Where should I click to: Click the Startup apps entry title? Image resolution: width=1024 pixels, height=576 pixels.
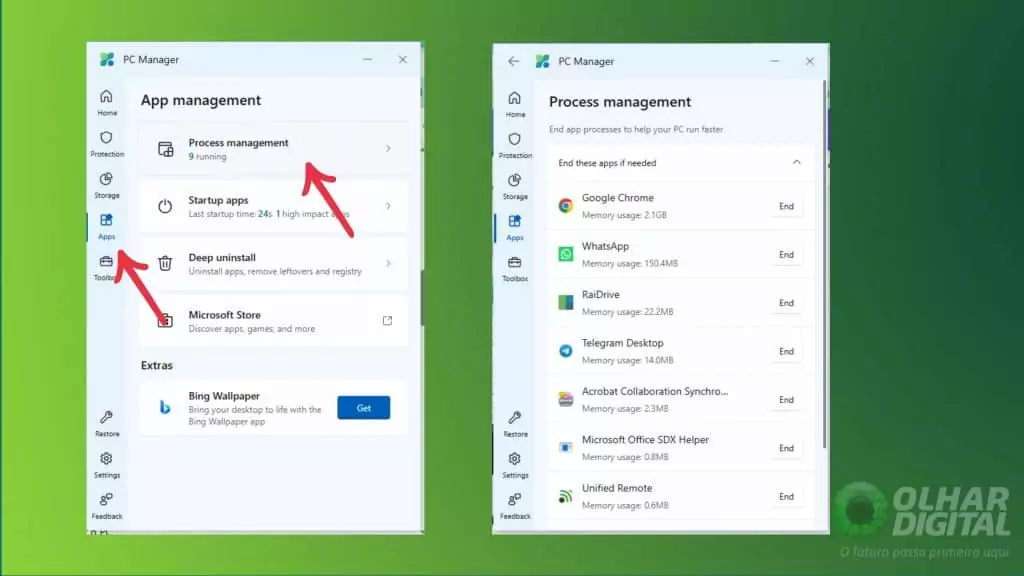tap(218, 200)
